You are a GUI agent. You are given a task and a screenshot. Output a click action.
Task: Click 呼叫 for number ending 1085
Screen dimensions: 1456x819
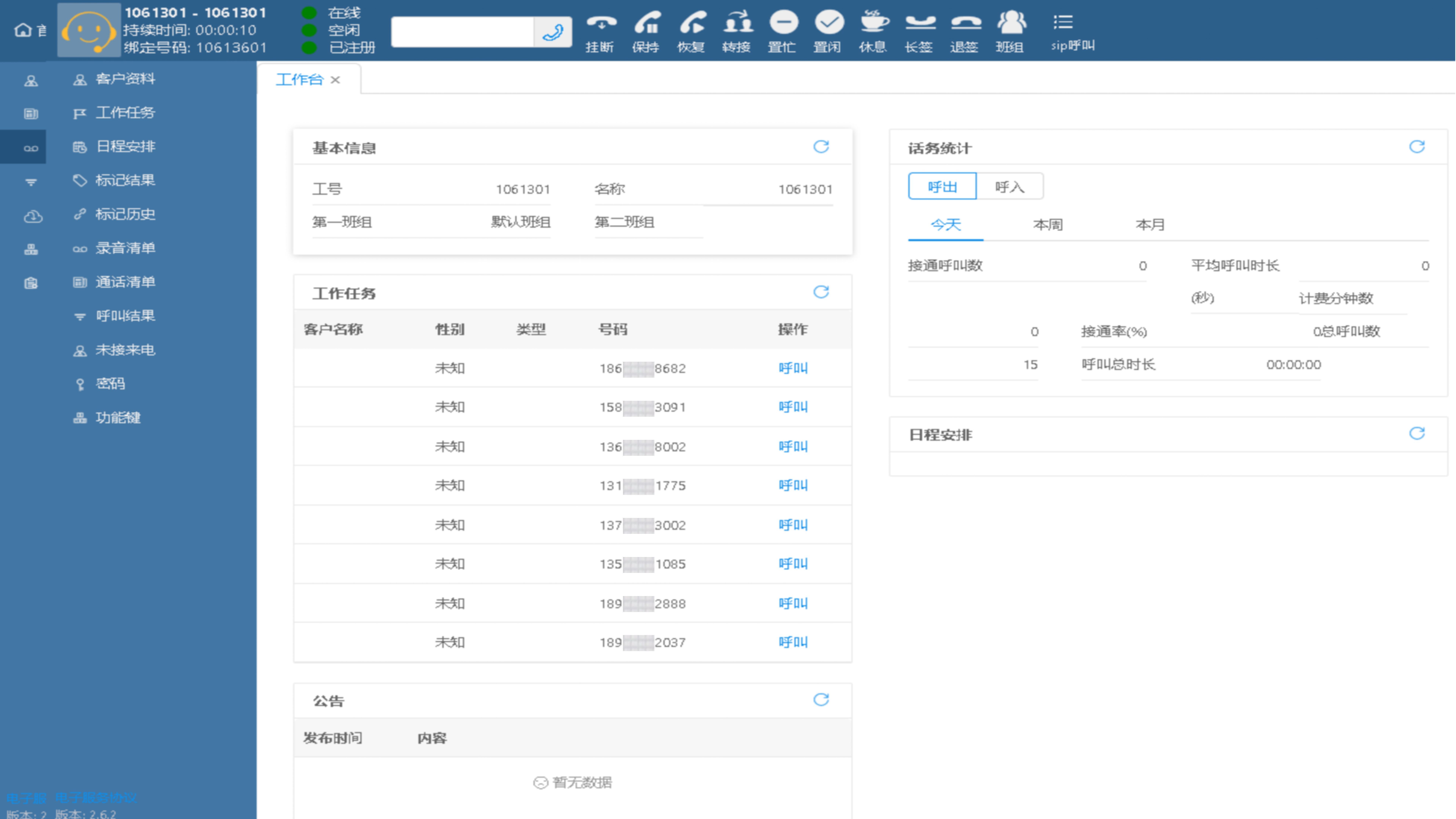793,564
